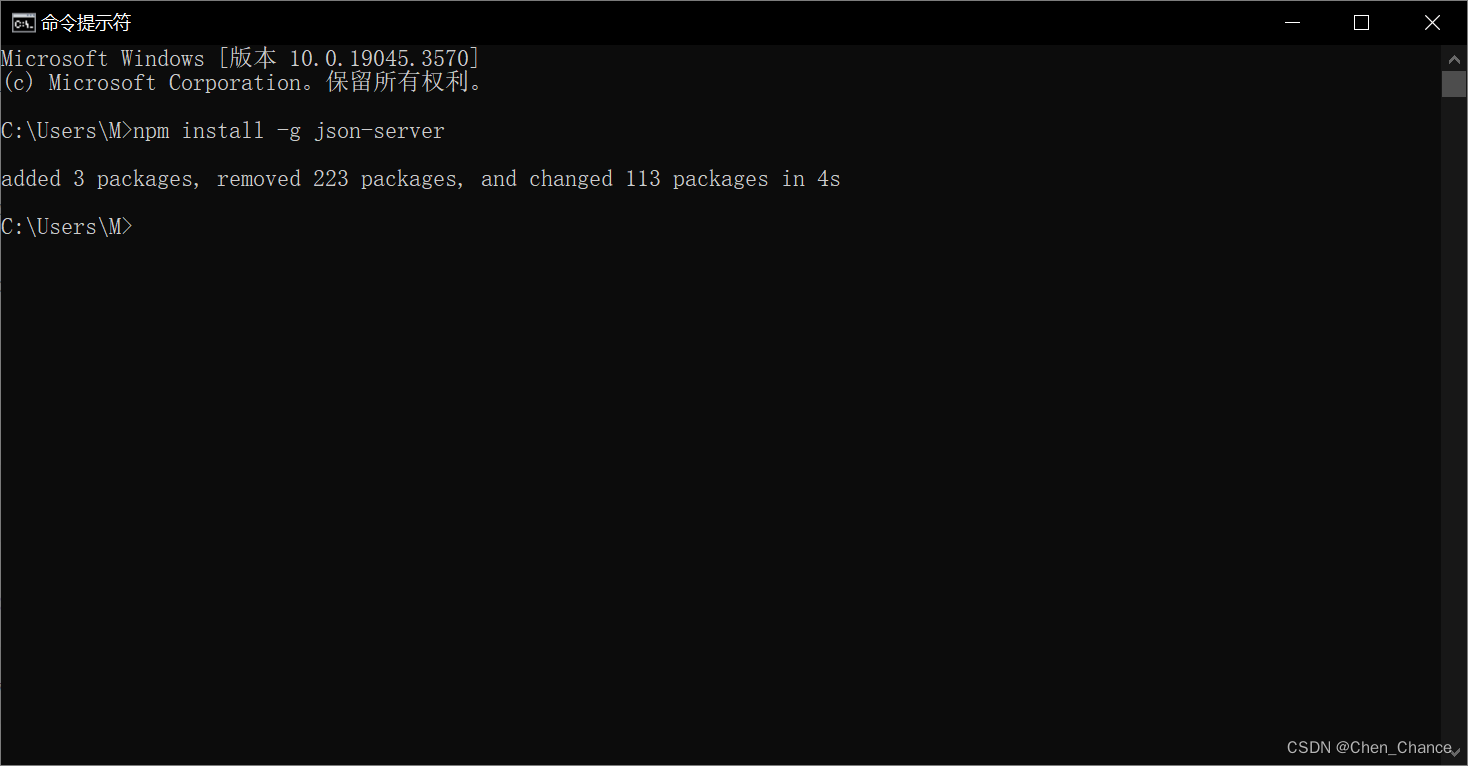This screenshot has width=1468, height=766.
Task: Click the scrollbar up arrow
Action: (x=1454, y=58)
